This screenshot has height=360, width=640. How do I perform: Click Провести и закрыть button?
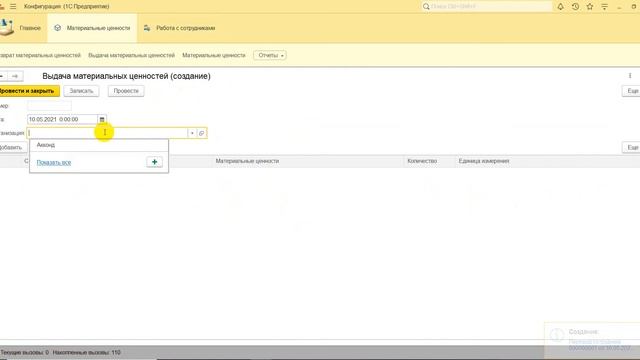click(x=29, y=91)
